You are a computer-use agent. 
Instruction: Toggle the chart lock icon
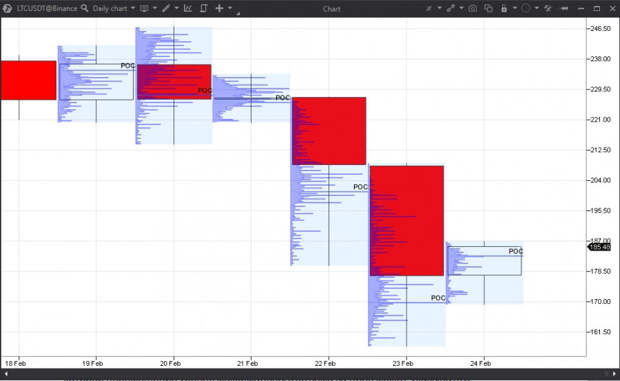pyautogui.click(x=504, y=9)
